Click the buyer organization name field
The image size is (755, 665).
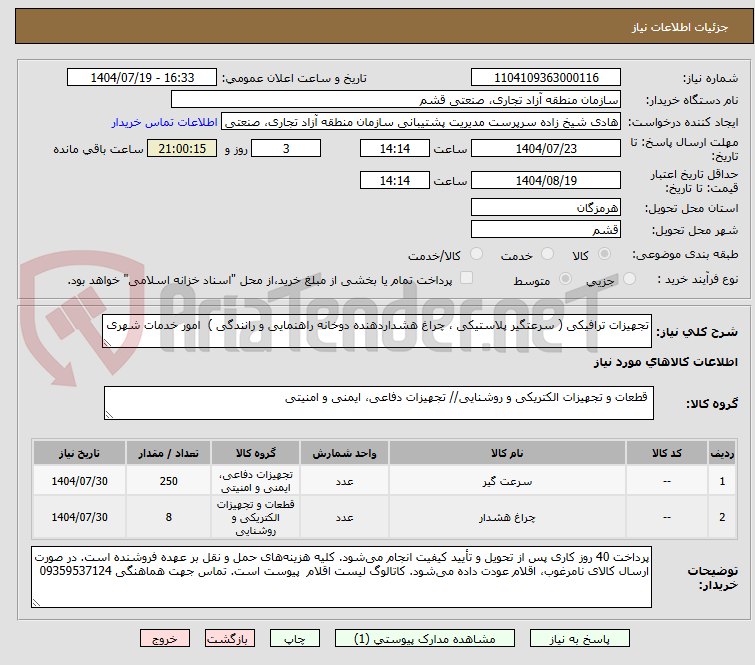[396, 100]
